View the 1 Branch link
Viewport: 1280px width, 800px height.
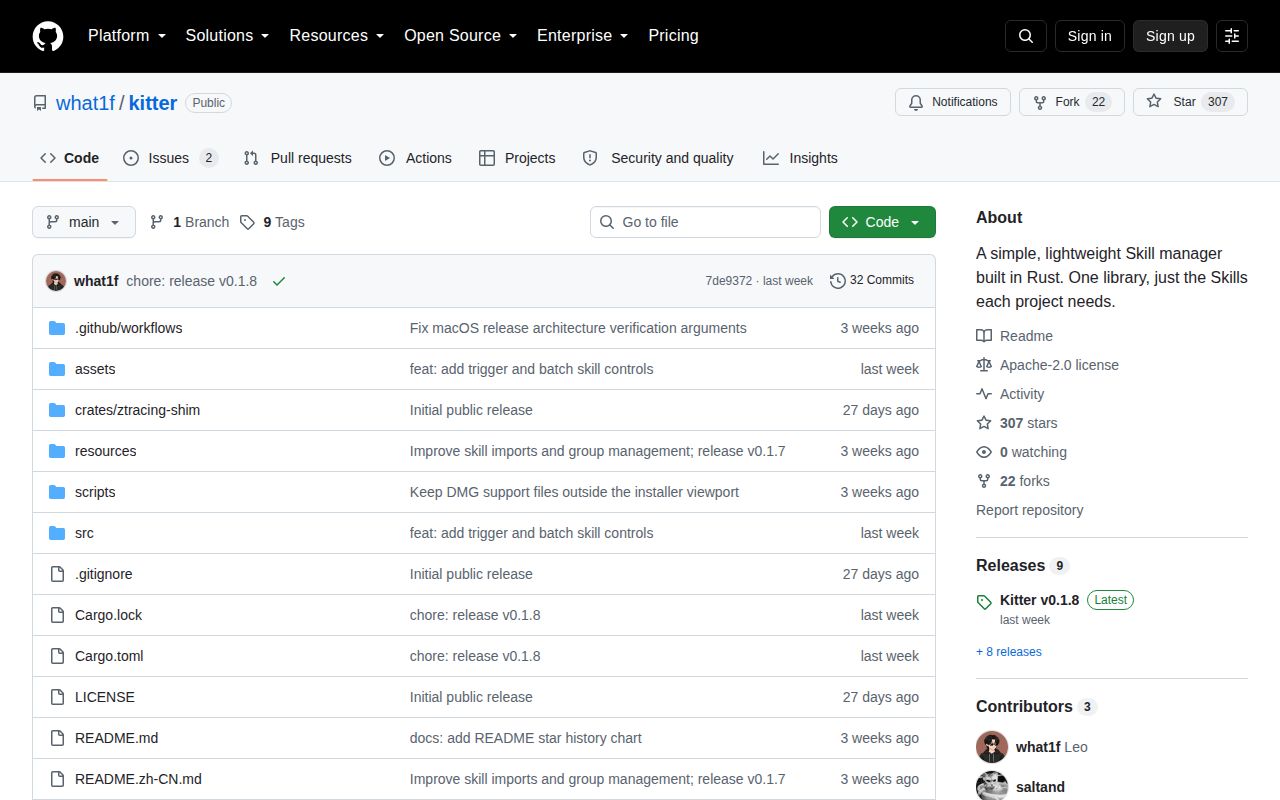click(189, 222)
